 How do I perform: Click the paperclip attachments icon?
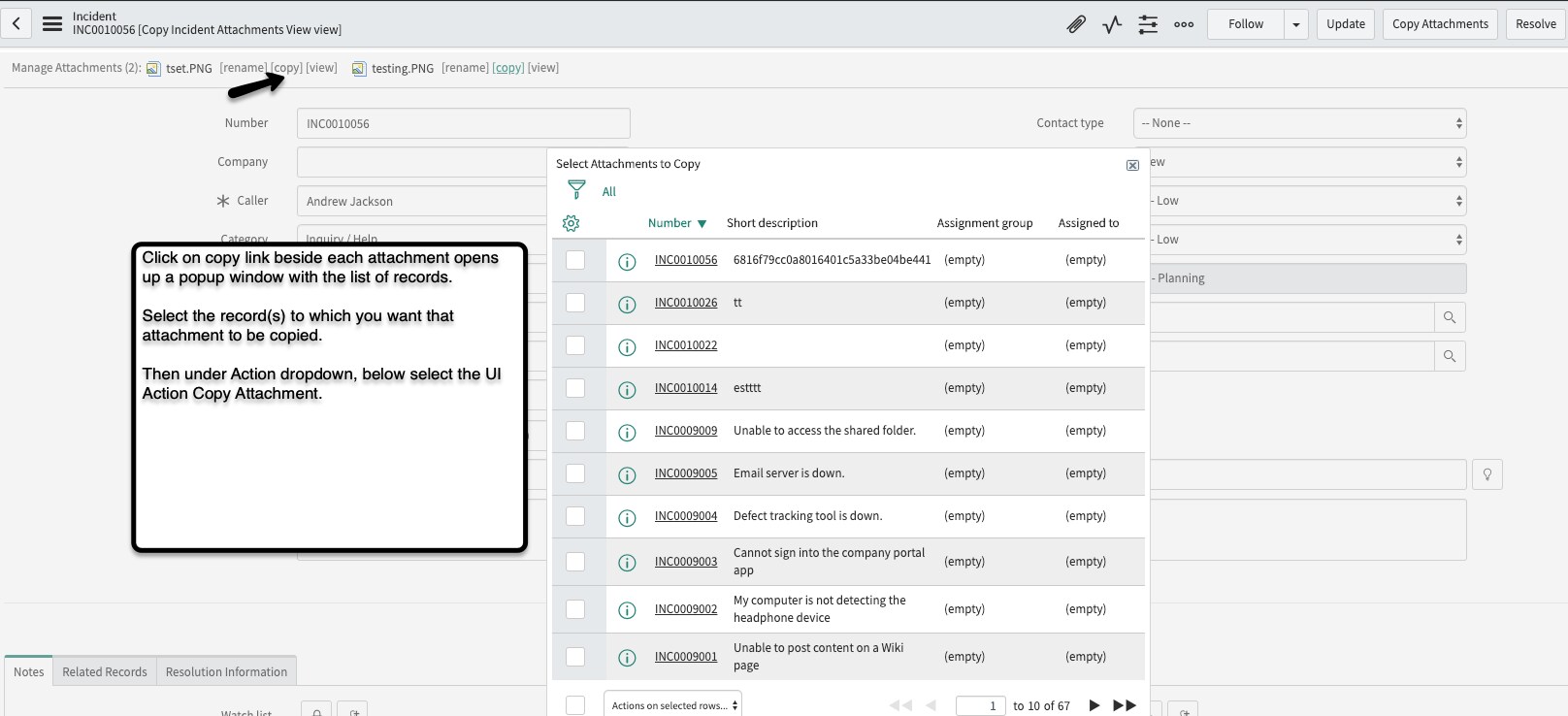[x=1076, y=24]
